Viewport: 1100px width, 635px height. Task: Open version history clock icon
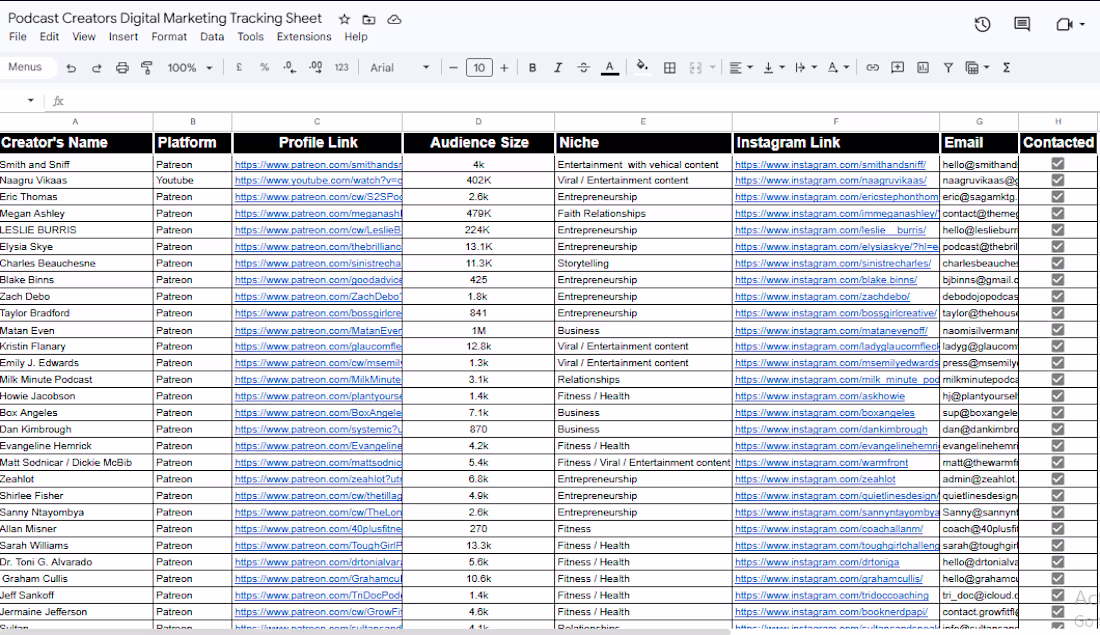tap(982, 25)
